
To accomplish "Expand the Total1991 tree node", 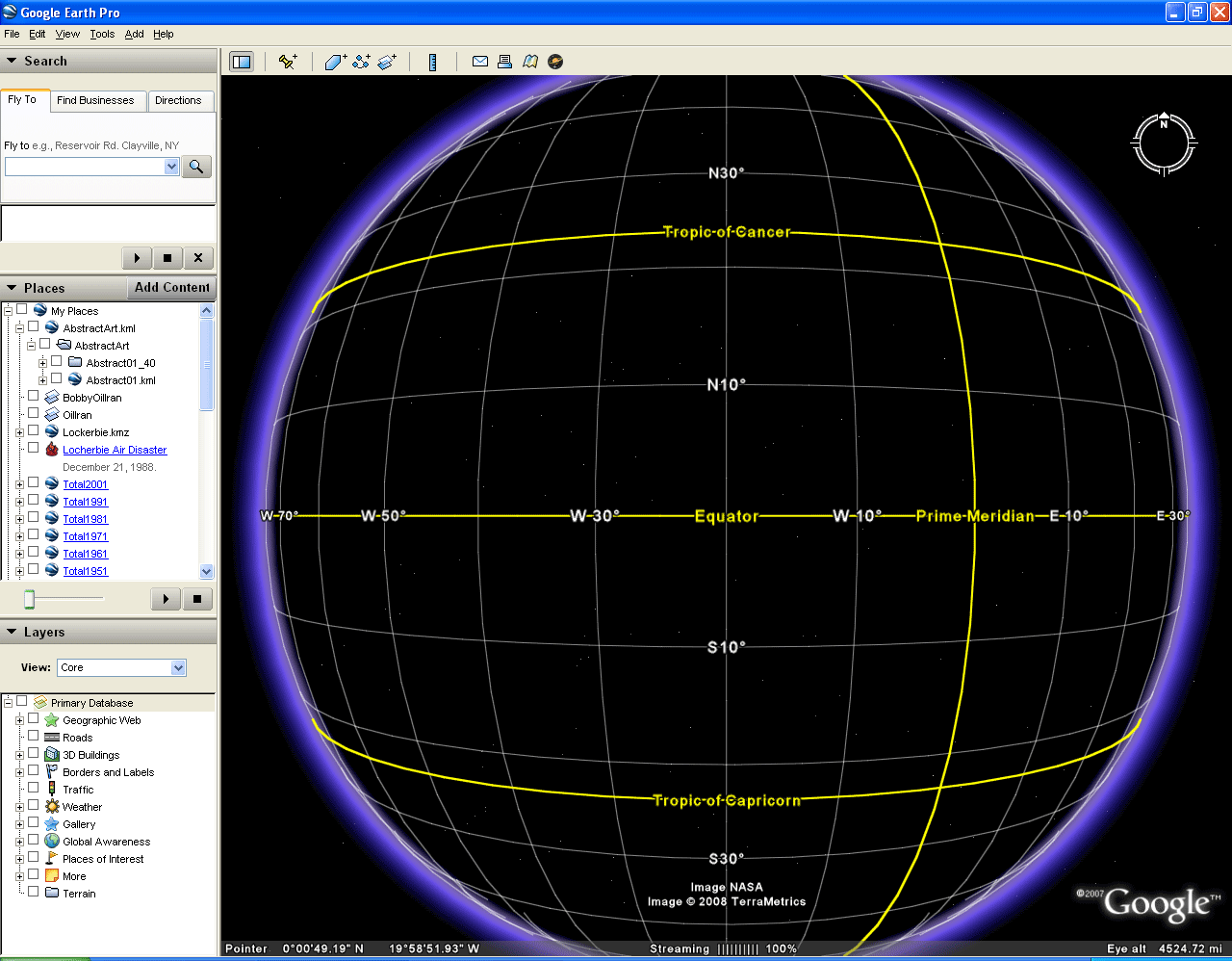I will tap(19, 502).
